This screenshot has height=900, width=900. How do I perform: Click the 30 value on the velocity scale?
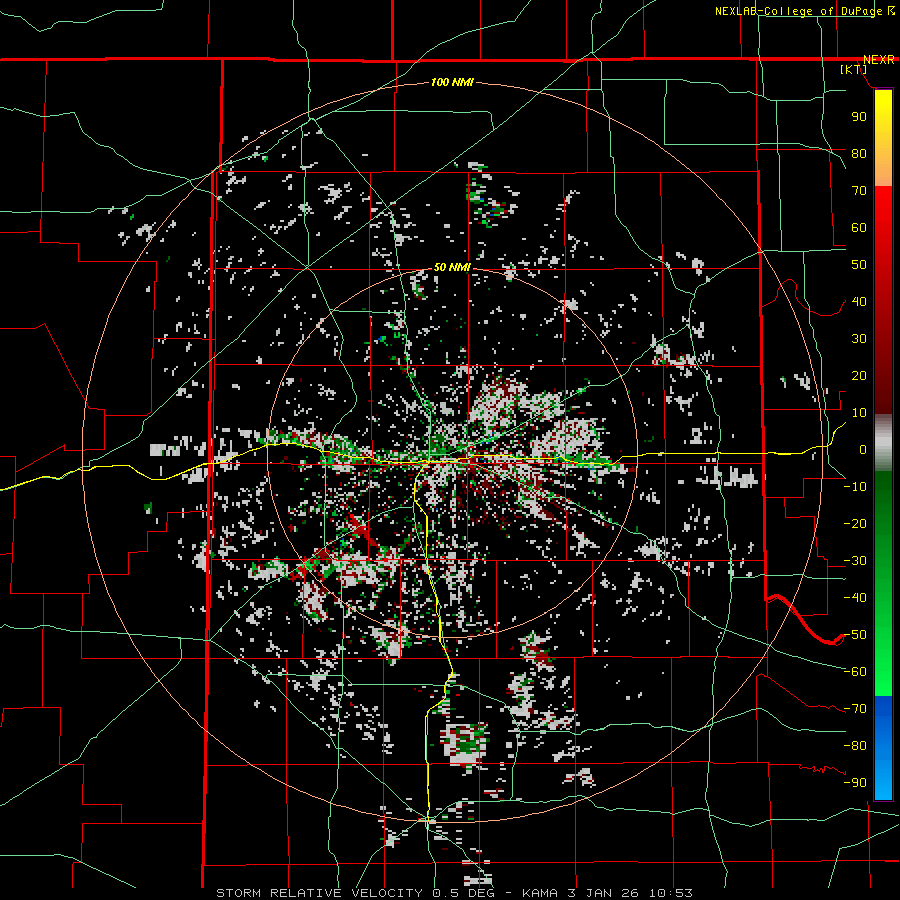[859, 339]
